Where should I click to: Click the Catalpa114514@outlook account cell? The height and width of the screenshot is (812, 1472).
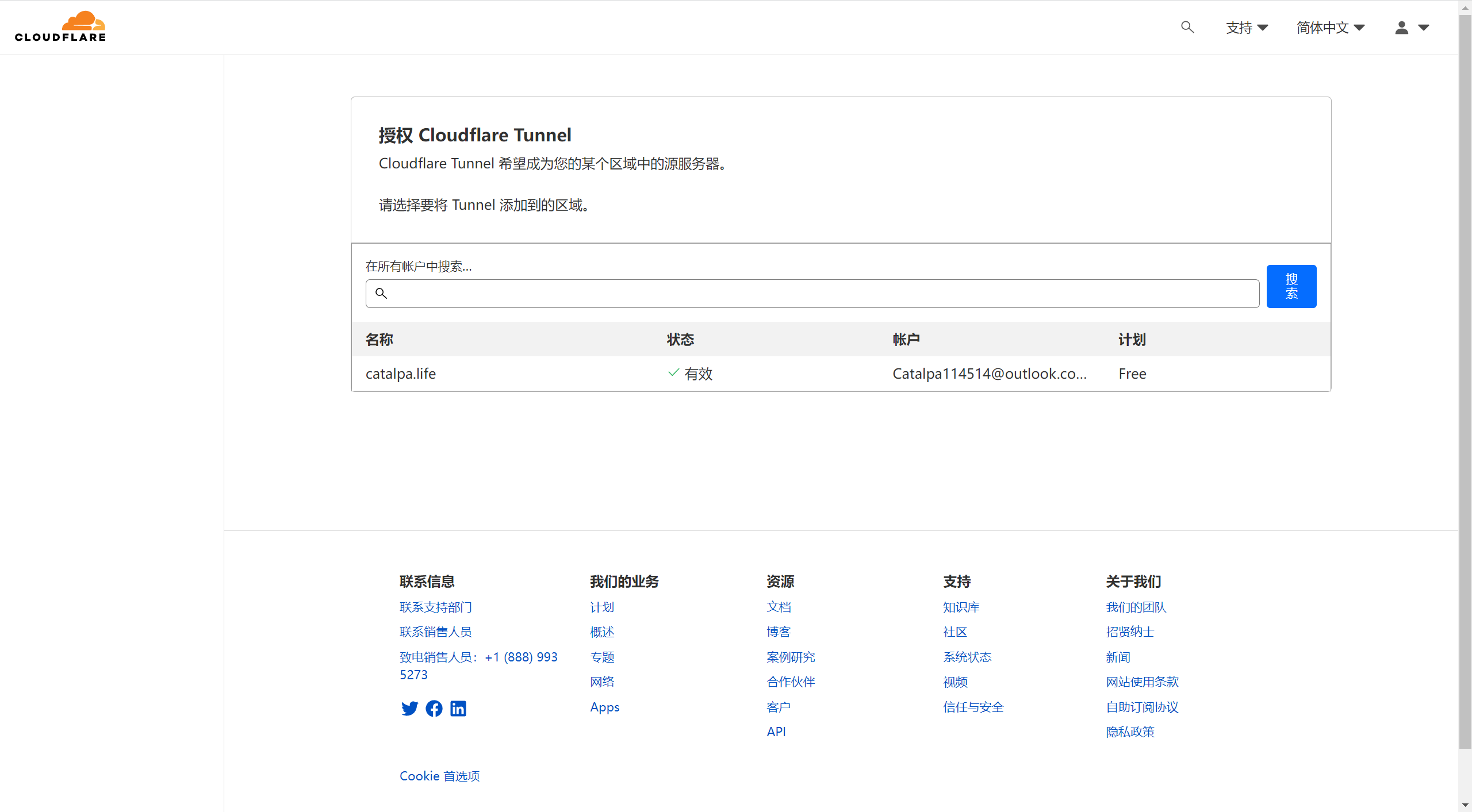[990, 374]
